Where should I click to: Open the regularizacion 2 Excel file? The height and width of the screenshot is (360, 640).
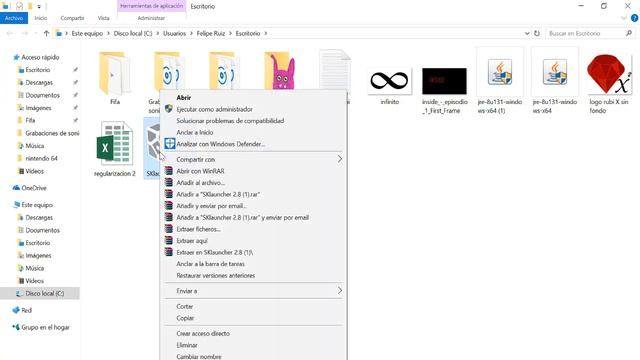tap(115, 143)
